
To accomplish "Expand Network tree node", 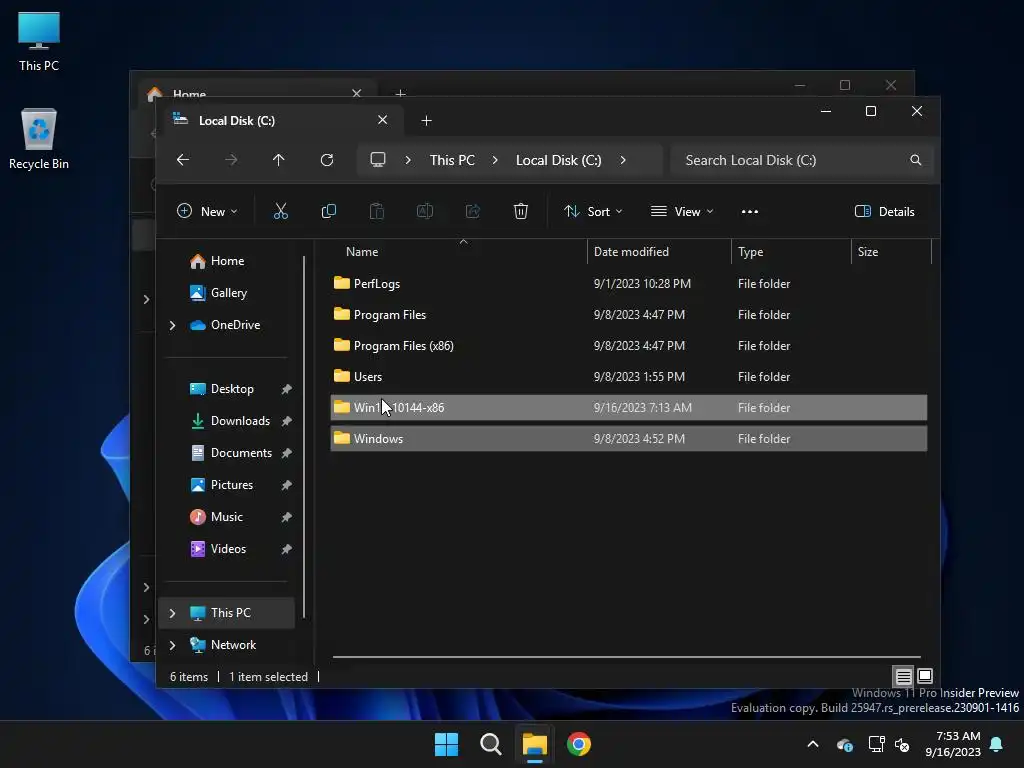I will (x=172, y=645).
